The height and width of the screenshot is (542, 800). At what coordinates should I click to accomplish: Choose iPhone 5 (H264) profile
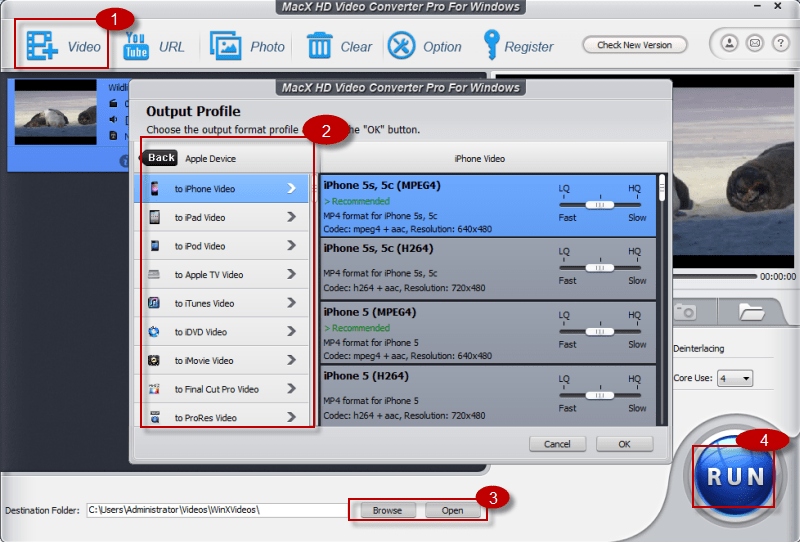pos(488,396)
